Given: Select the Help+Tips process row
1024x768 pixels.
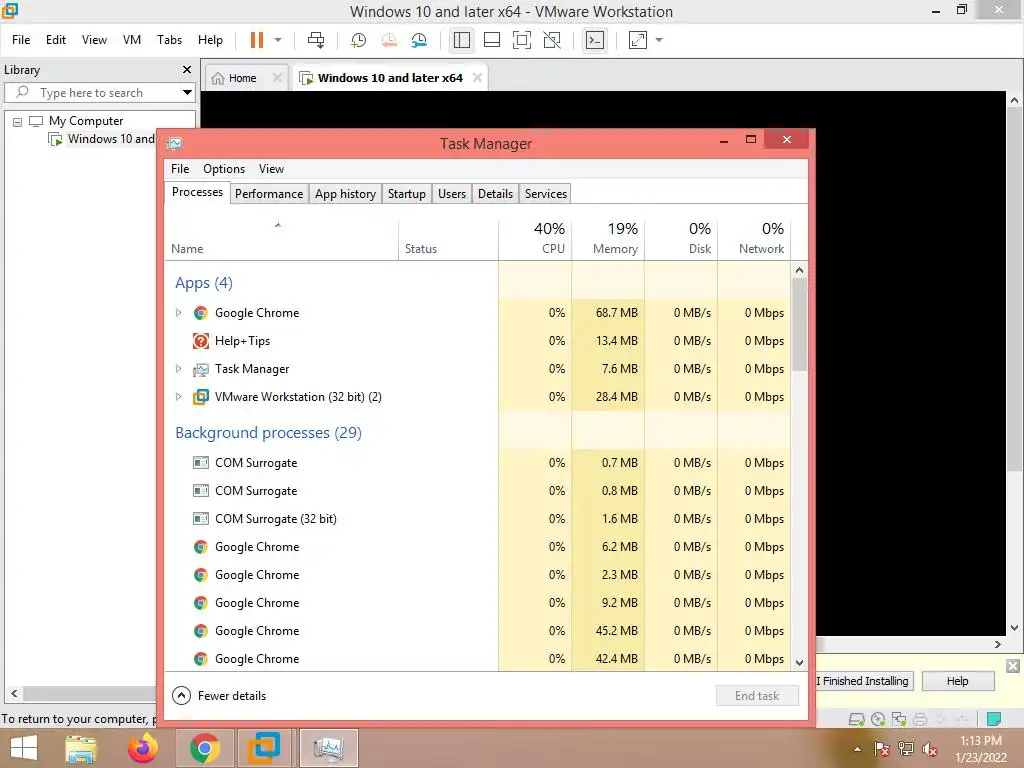Looking at the screenshot, I should (x=477, y=341).
